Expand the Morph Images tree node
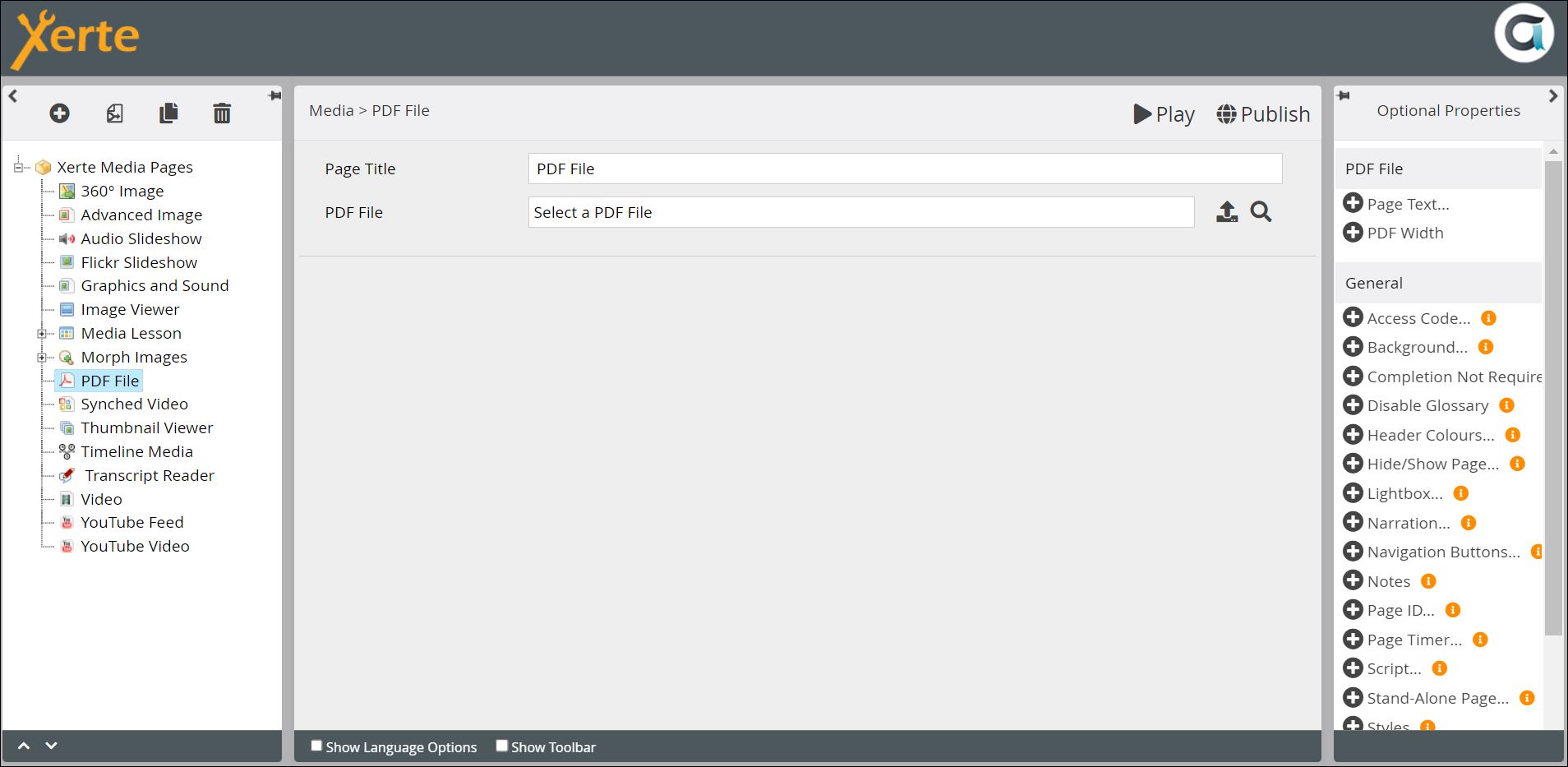This screenshot has width=1568, height=767. [41, 358]
